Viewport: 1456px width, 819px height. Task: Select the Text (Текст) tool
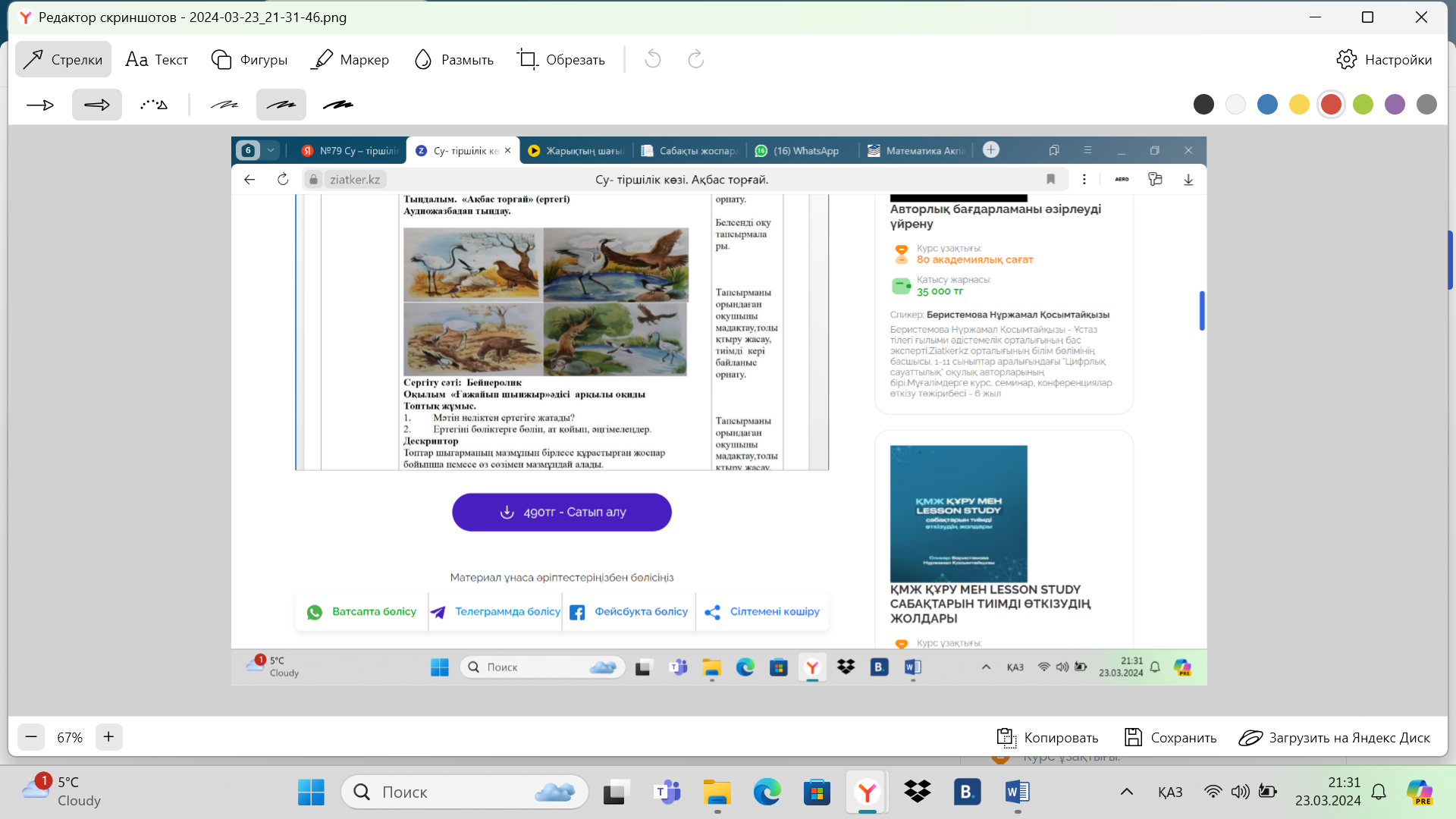157,59
